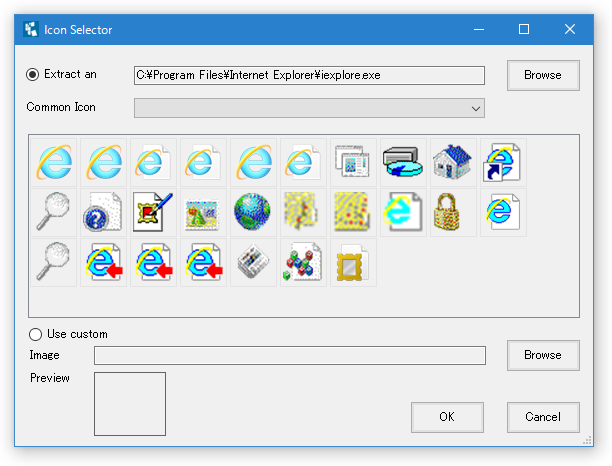Screen dimensions: 612x466
Task: Pick the magnifier icon in the second row
Action: coord(53,212)
